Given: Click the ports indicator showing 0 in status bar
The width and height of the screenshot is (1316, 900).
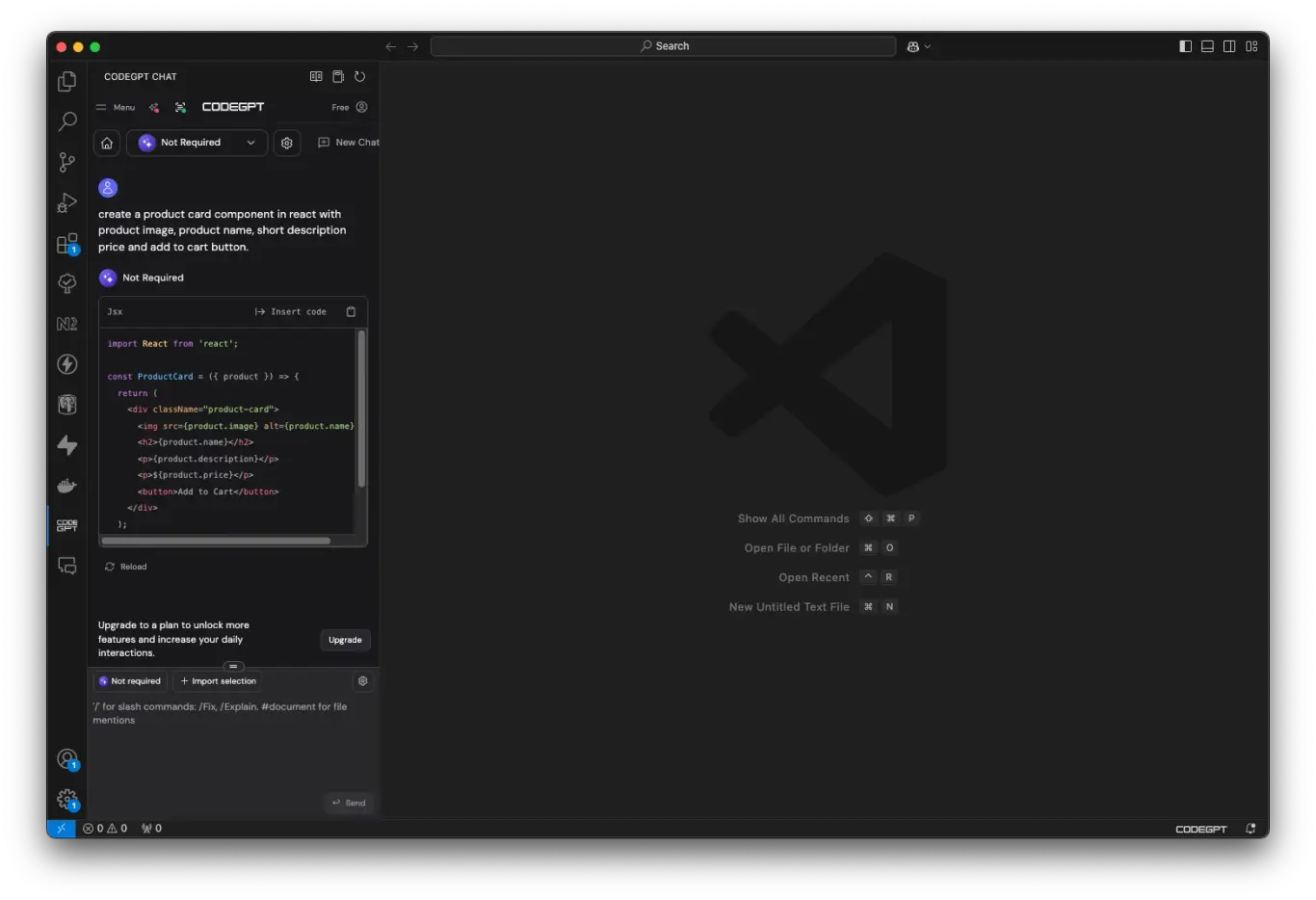Looking at the screenshot, I should pos(151,829).
